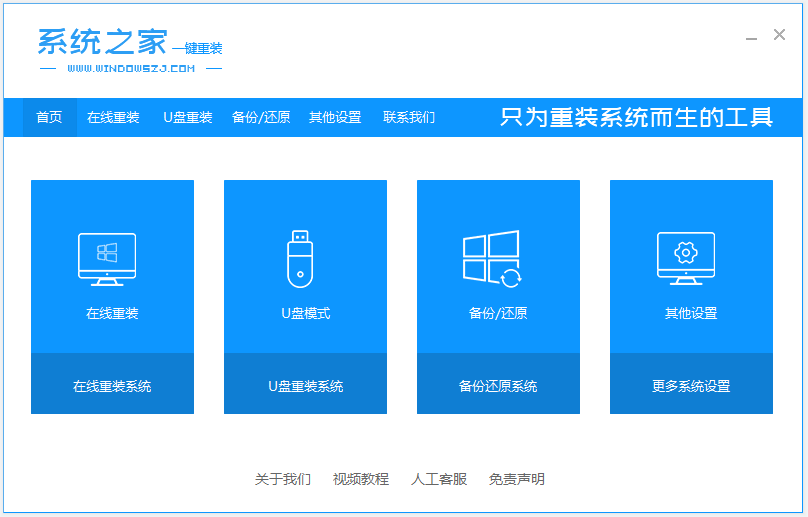Open the U盘重装 tab
808x517 pixels.
coord(188,117)
